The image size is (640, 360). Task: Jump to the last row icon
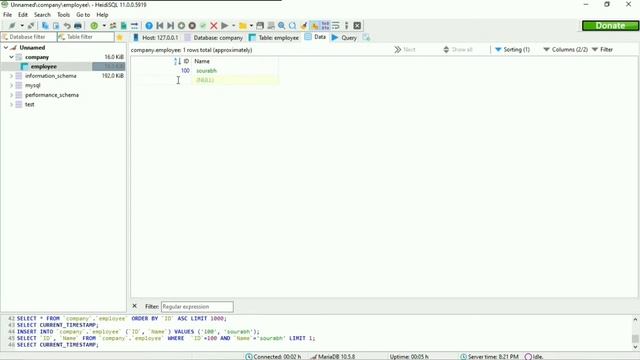171,26
